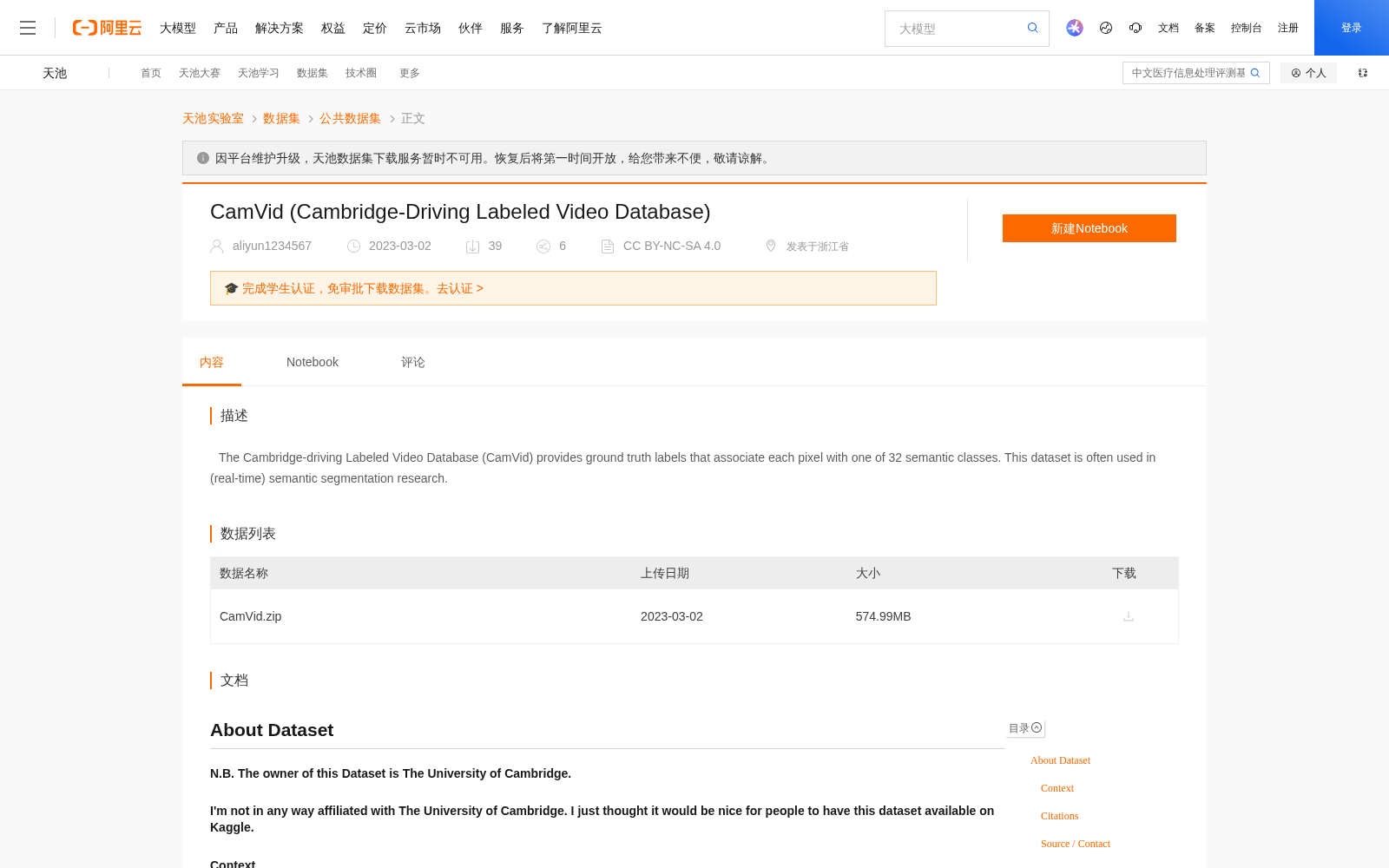The image size is (1389, 868).
Task: Open the 产品 menu
Action: (x=226, y=28)
